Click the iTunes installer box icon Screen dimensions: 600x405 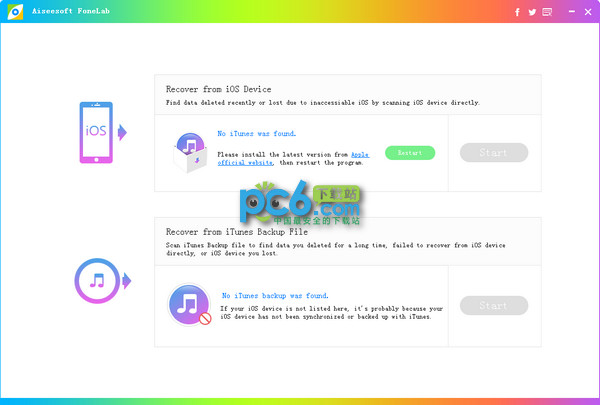[x=190, y=152]
